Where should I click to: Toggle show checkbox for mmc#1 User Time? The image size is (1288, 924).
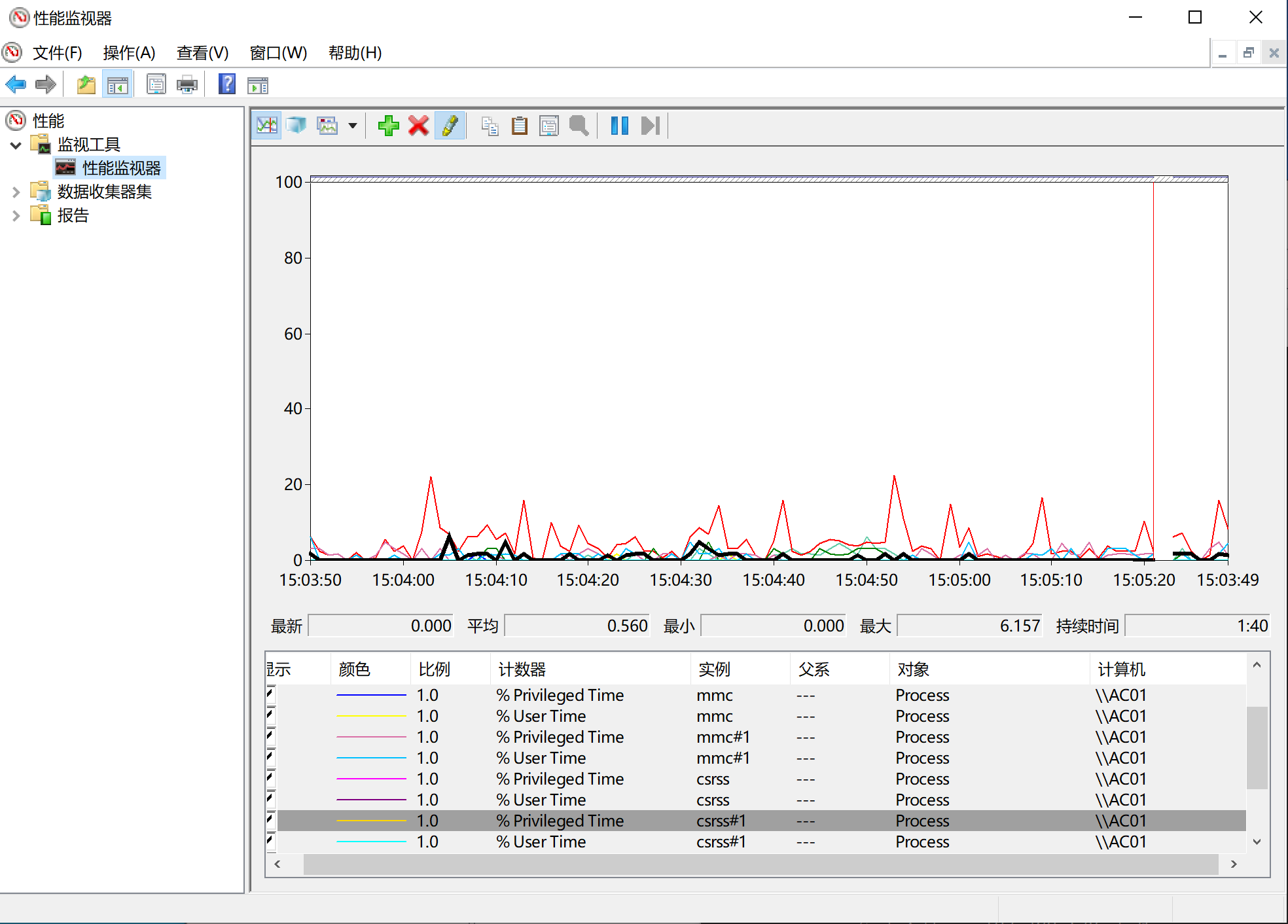click(x=270, y=757)
